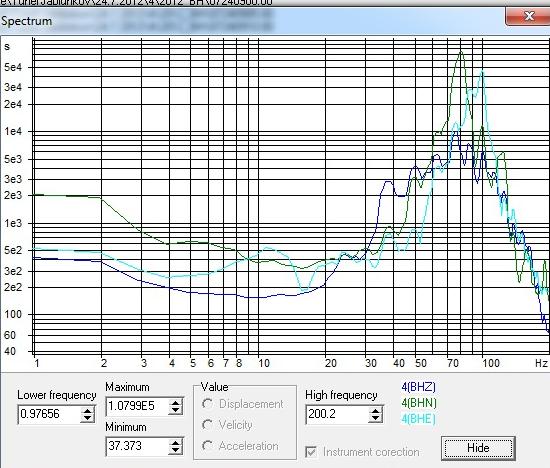The height and width of the screenshot is (468, 550).
Task: Increase Lower frequency with up arrow
Action: (x=87, y=410)
